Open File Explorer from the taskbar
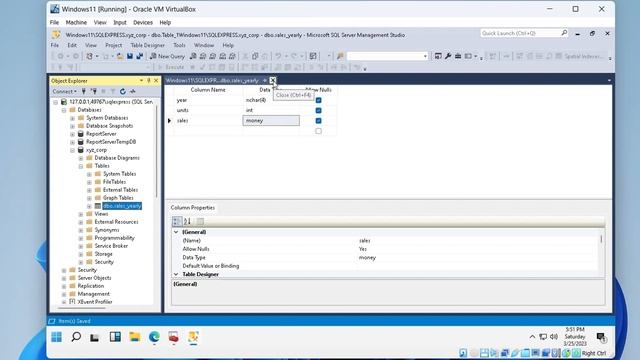This screenshot has width=640, height=360. point(135,337)
